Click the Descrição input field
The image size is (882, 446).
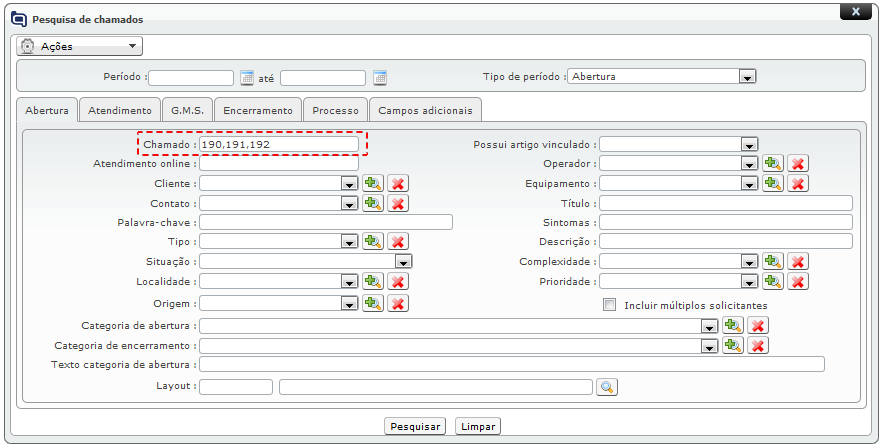point(726,241)
